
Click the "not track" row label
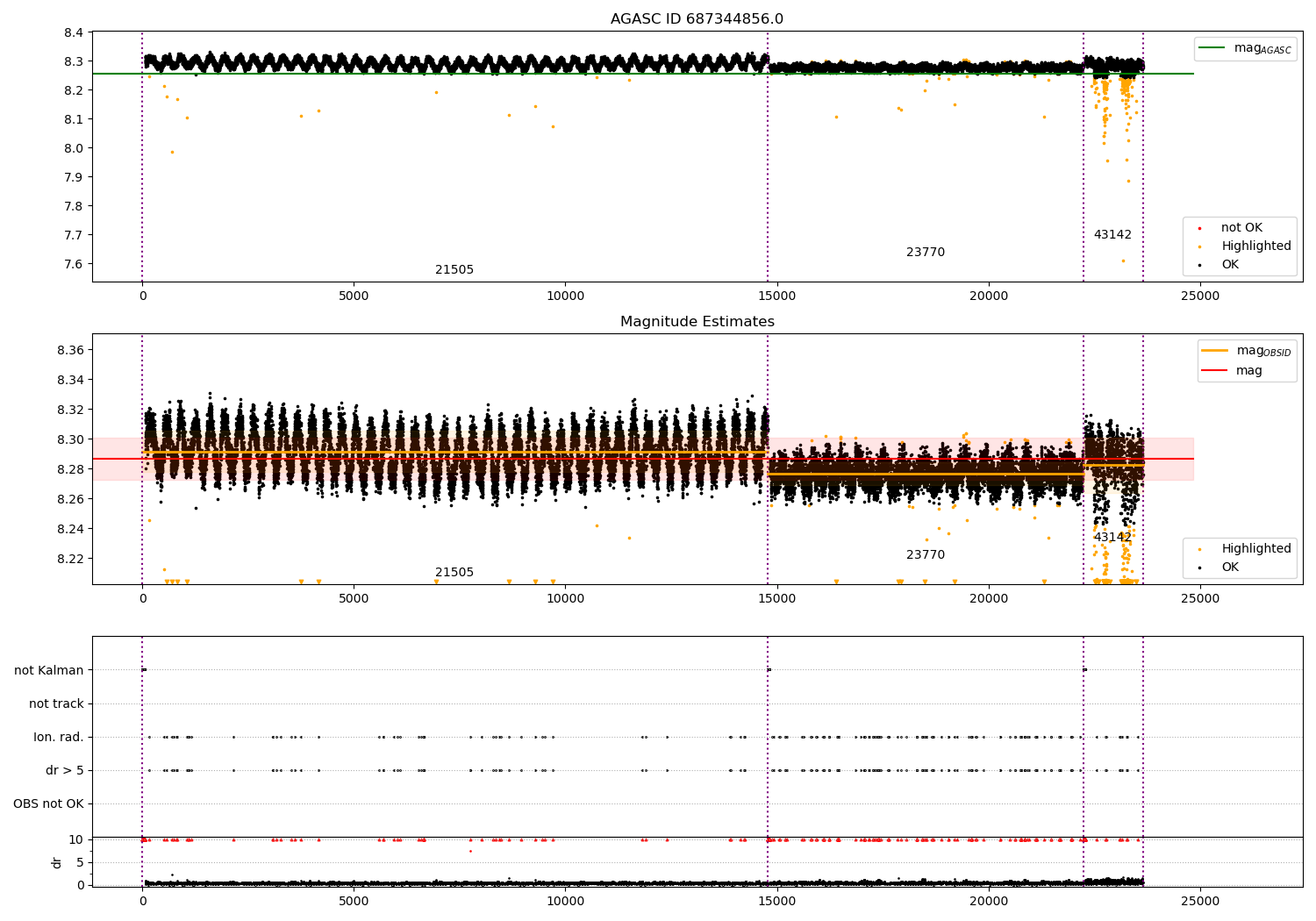click(56, 704)
